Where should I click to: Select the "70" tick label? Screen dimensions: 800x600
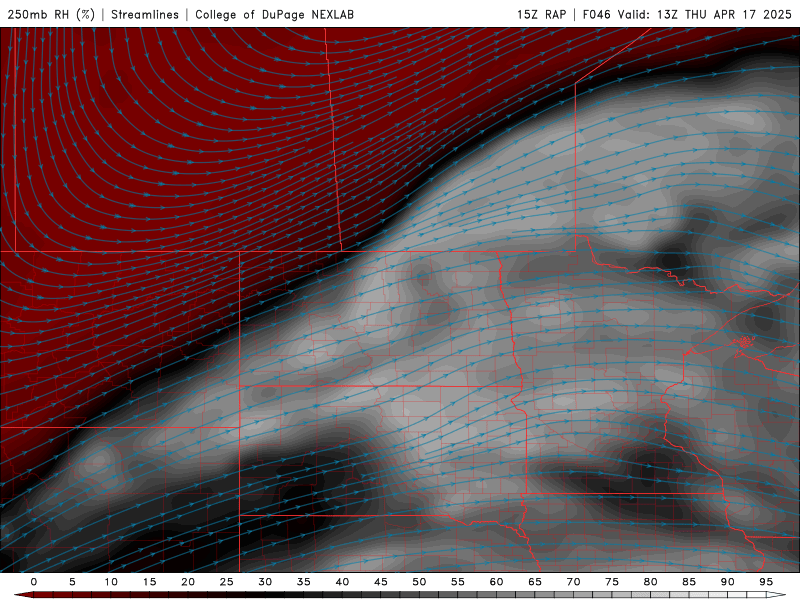click(573, 582)
